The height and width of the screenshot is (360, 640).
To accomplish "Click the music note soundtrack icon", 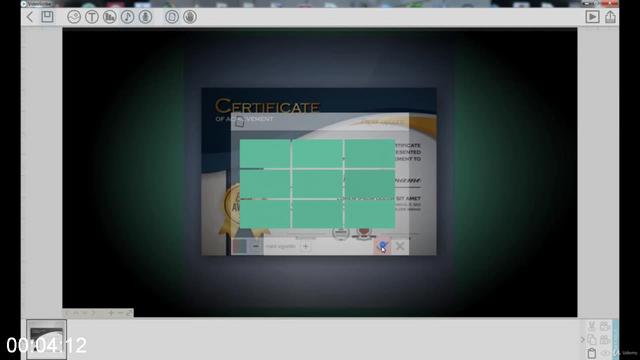I will [127, 17].
